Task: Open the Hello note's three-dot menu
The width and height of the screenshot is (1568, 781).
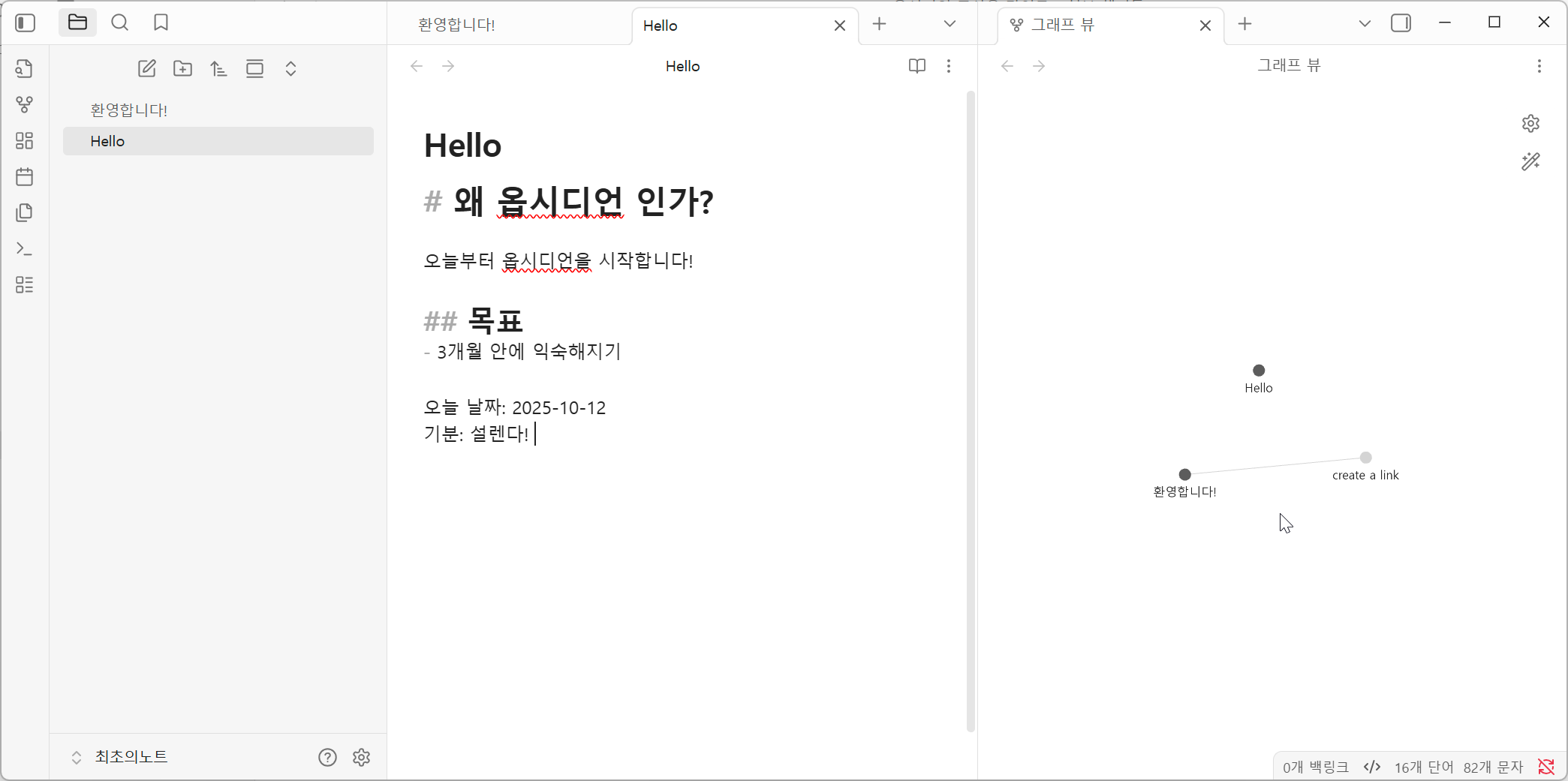Action: click(x=949, y=66)
